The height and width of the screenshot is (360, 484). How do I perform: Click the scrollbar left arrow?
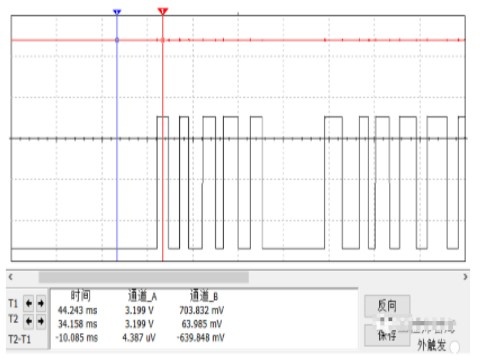pyautogui.click(x=11, y=277)
